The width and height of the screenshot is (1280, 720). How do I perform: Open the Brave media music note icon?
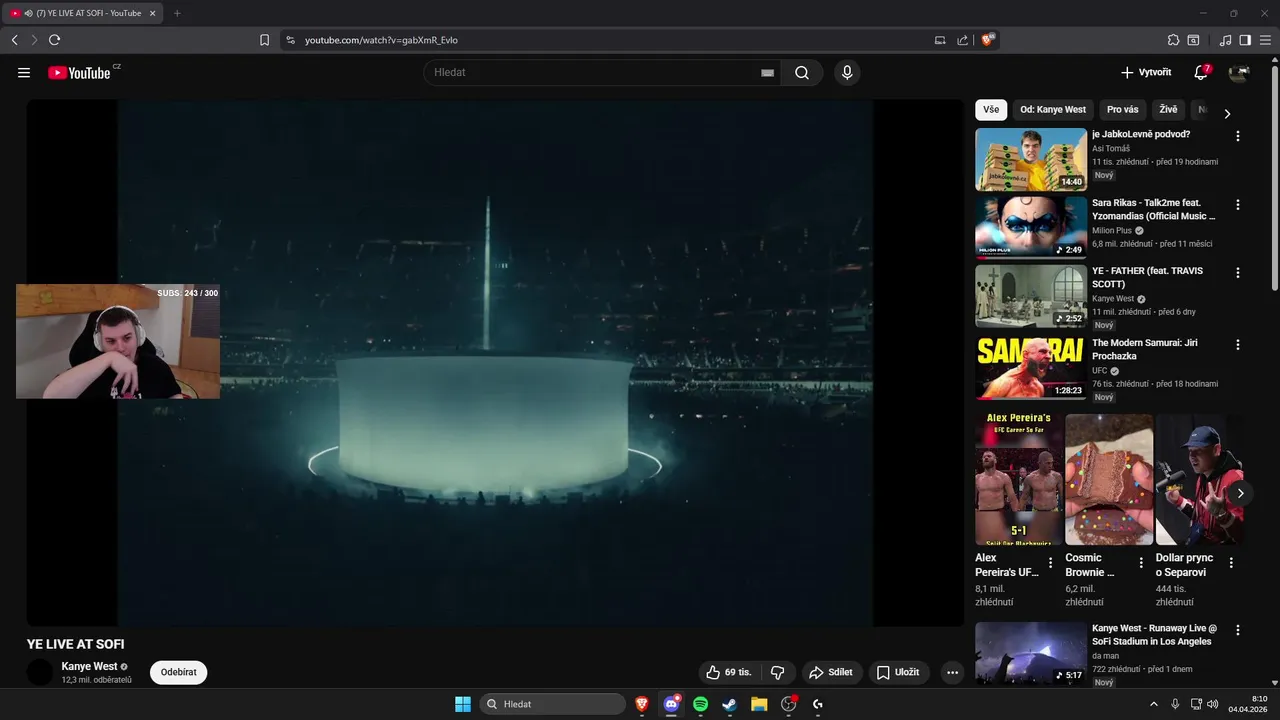pyautogui.click(x=1225, y=40)
